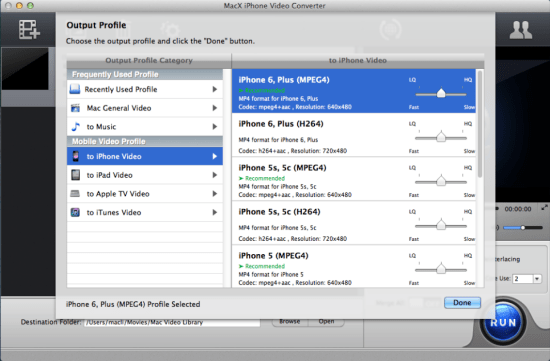This screenshot has width=550, height=361.
Task: Select the iPhone 5s, 5c (MPEG4) profile
Action: coord(354,179)
